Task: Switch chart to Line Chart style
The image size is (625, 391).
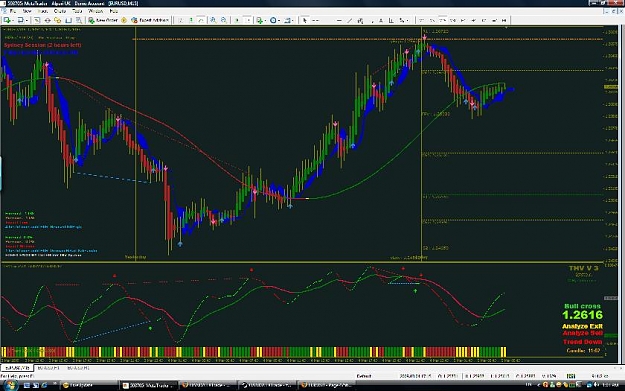Action: pos(201,20)
